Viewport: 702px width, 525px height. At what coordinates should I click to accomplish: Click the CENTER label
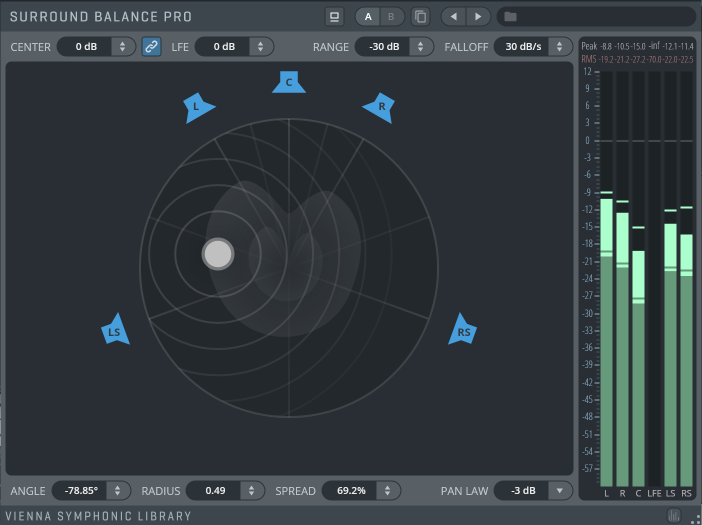click(x=30, y=47)
